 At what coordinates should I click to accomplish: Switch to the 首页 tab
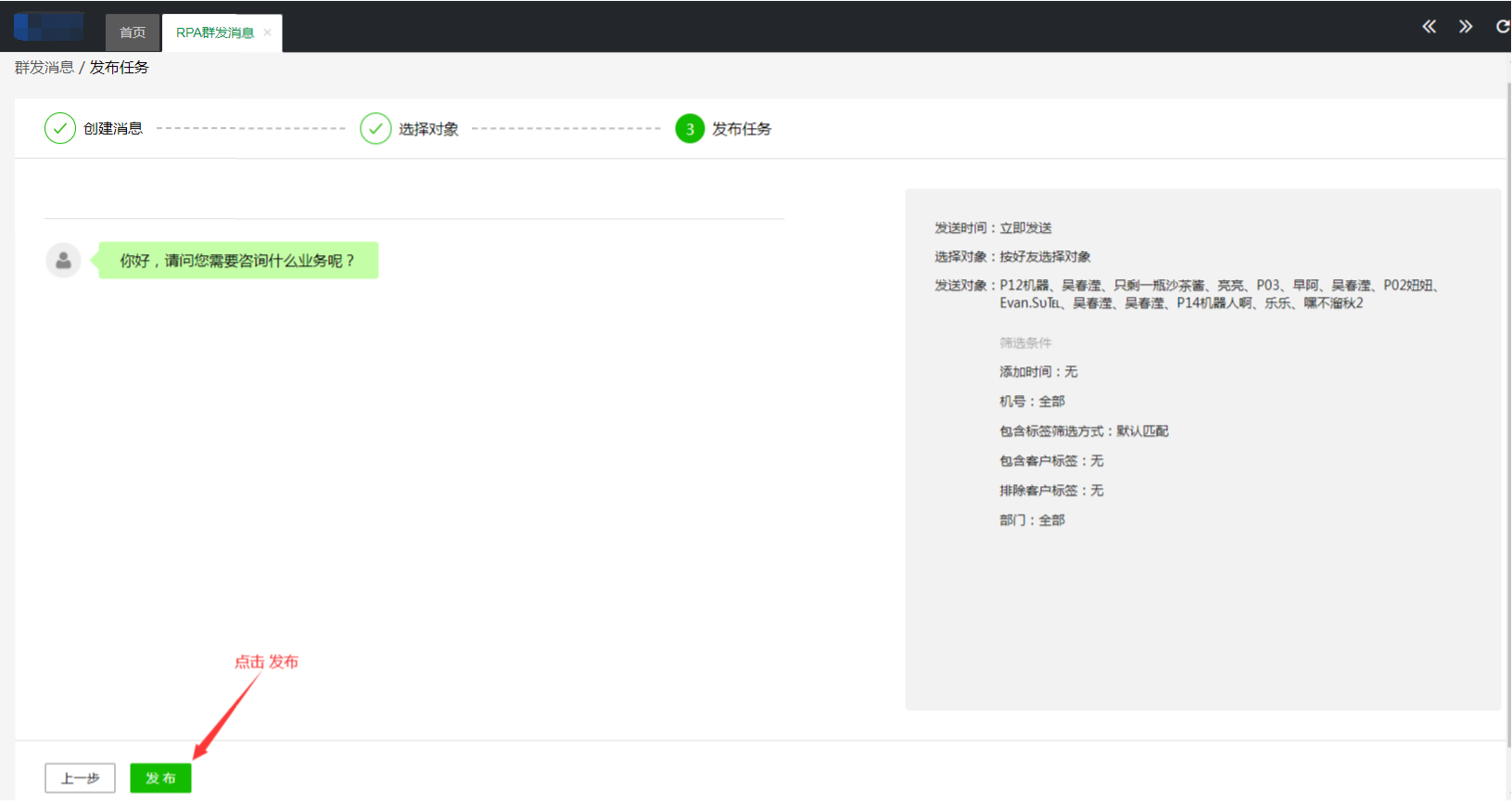(x=133, y=32)
